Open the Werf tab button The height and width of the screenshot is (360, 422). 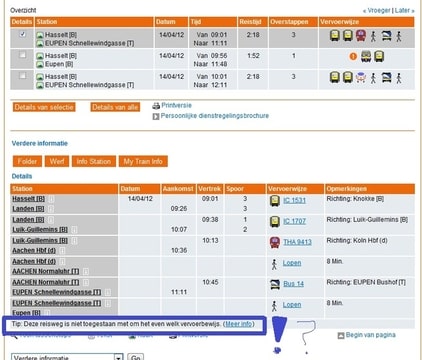tap(57, 161)
